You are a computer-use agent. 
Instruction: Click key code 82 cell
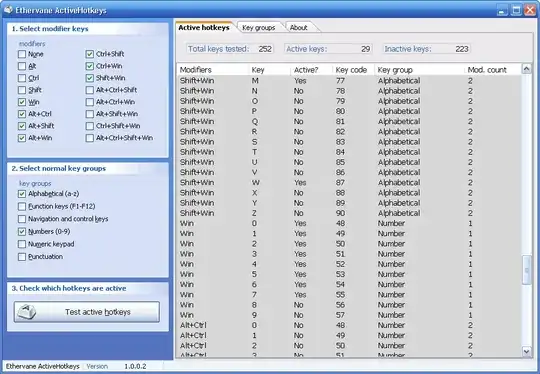pos(340,132)
